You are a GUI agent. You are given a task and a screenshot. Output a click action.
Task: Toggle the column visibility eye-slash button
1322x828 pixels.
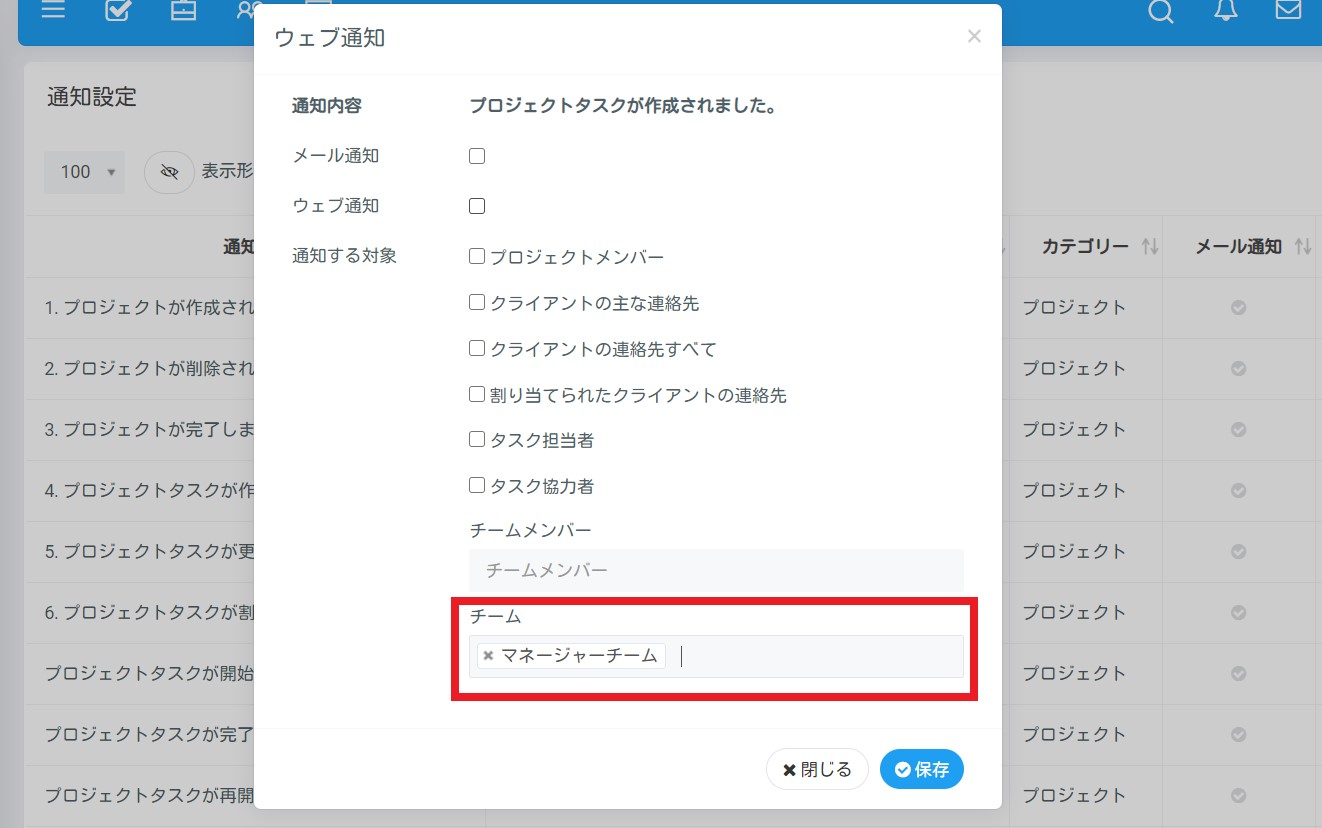169,172
